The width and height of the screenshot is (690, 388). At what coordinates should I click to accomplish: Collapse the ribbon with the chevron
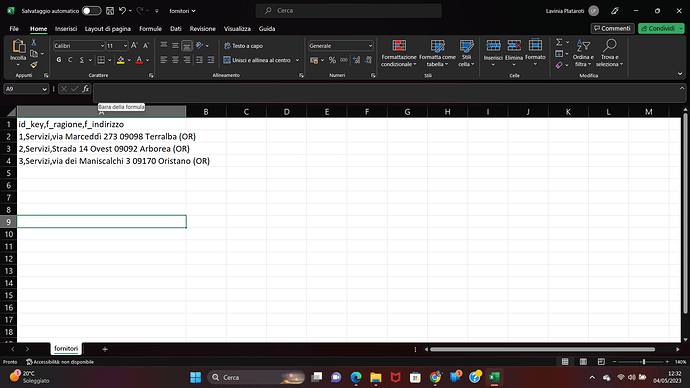[680, 74]
